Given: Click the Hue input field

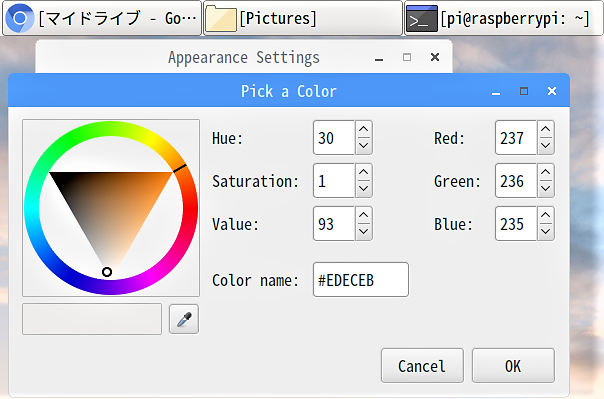Looking at the screenshot, I should pyautogui.click(x=334, y=138).
